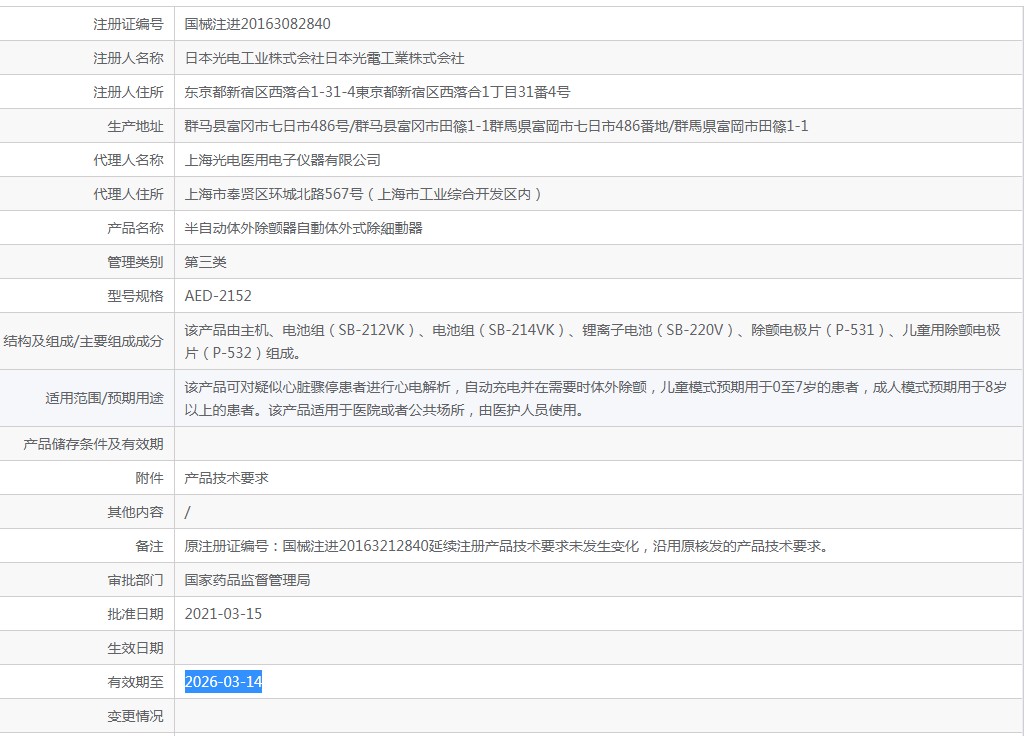The image size is (1025, 736).
Task: Click the 审批部门 label
Action: tap(135, 580)
